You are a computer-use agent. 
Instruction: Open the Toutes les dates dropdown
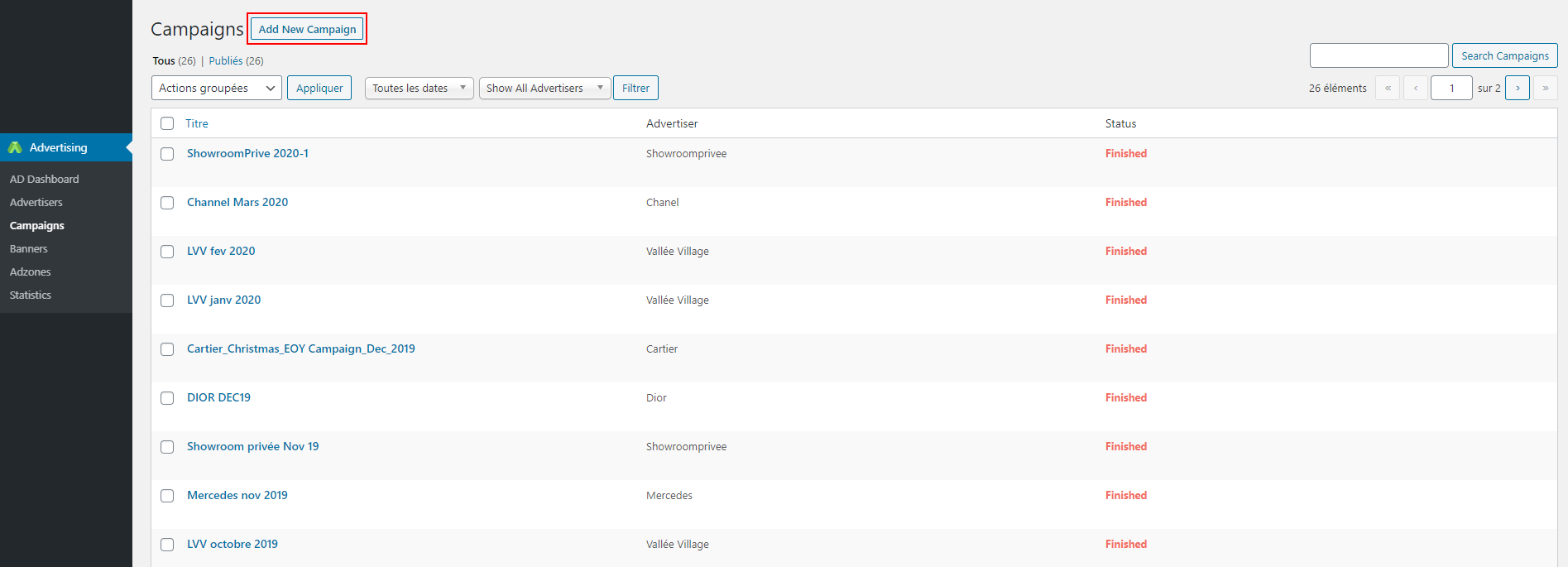(x=420, y=88)
